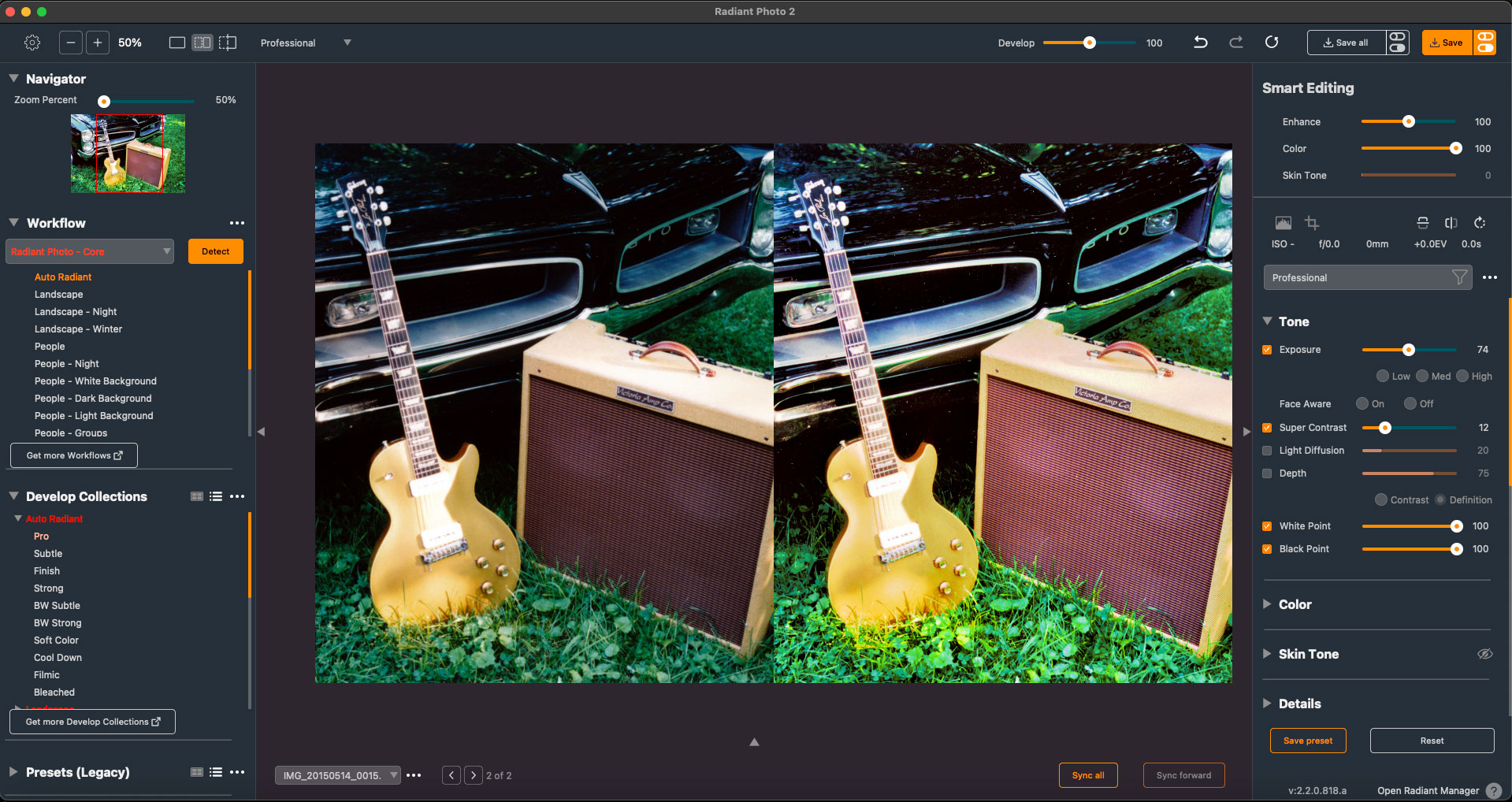This screenshot has height=802, width=1512.
Task: Toggle Skin Tone visibility eye icon
Action: [x=1484, y=654]
